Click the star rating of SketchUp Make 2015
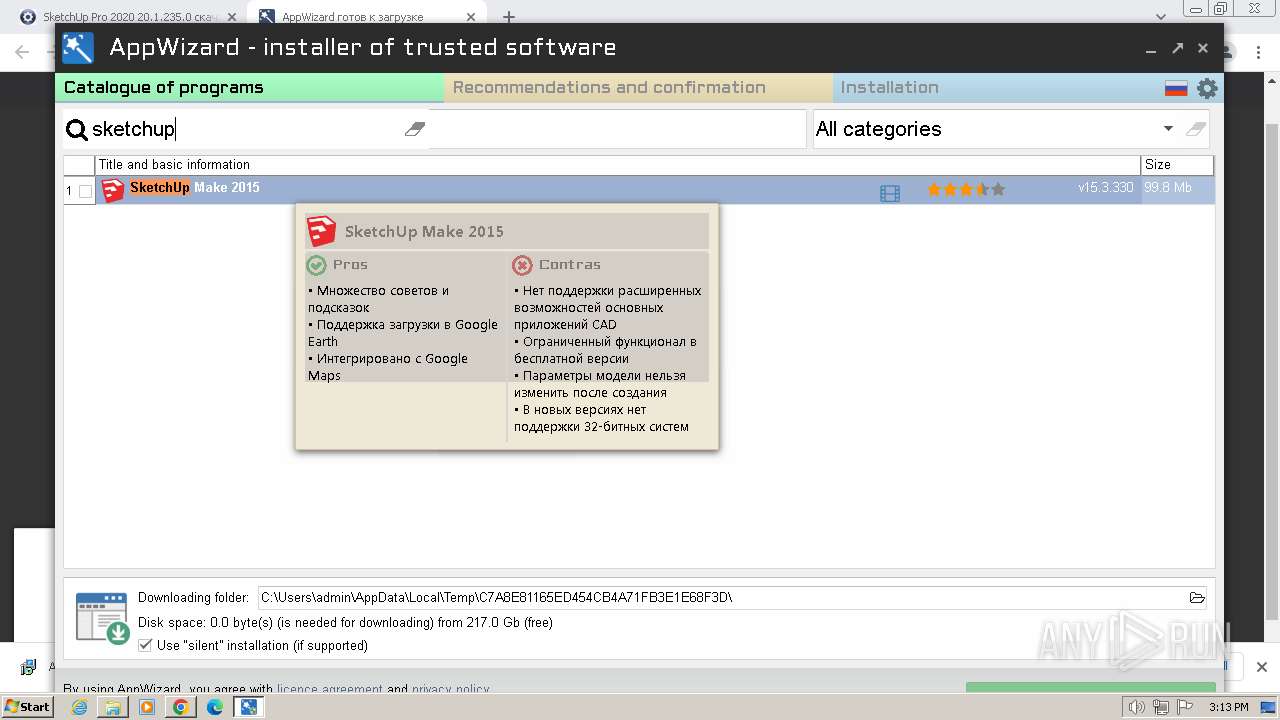 (966, 189)
